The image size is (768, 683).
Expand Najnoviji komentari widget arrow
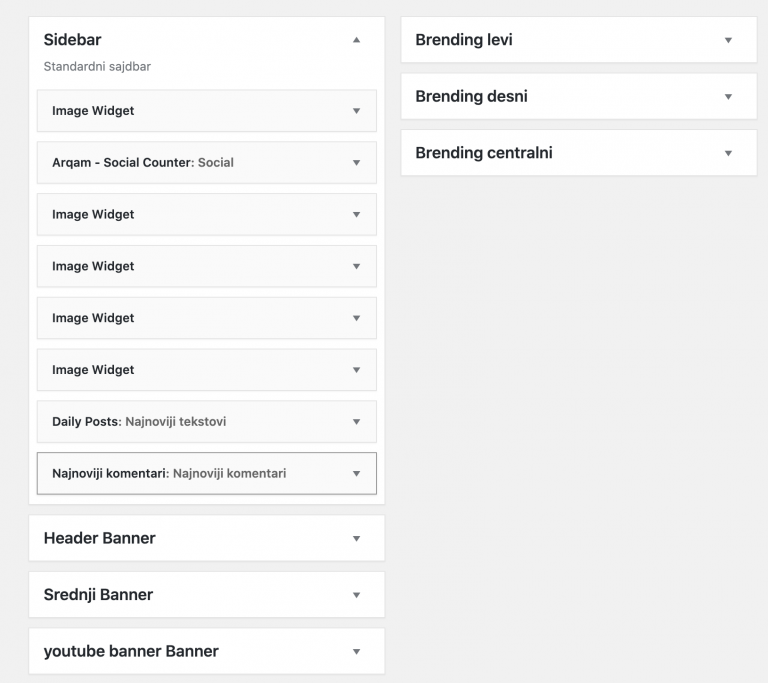tap(357, 474)
